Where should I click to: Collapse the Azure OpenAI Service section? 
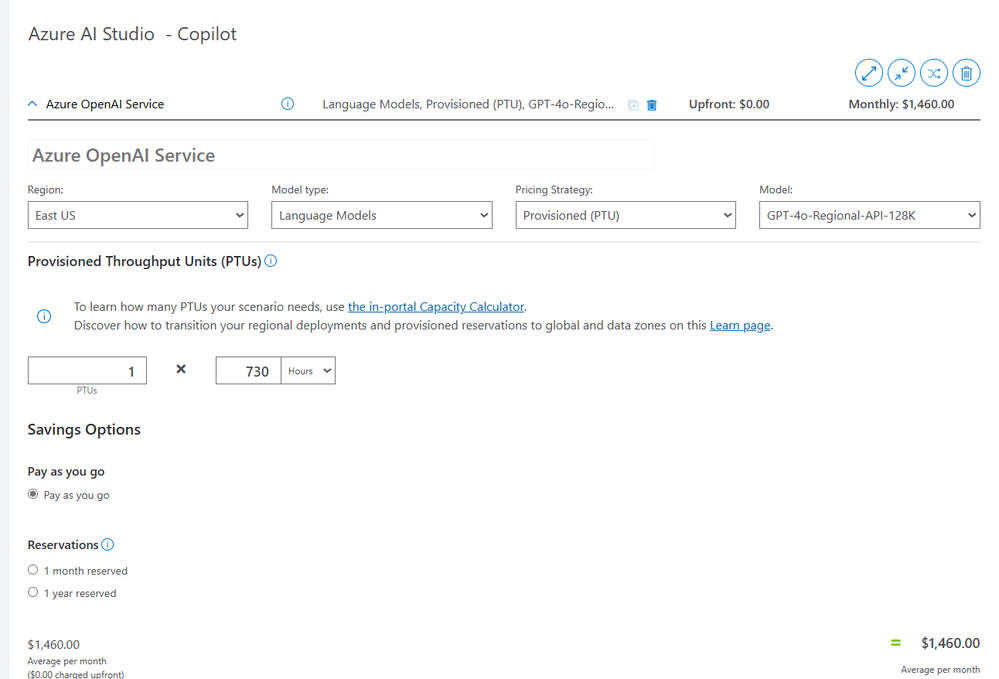[x=33, y=104]
